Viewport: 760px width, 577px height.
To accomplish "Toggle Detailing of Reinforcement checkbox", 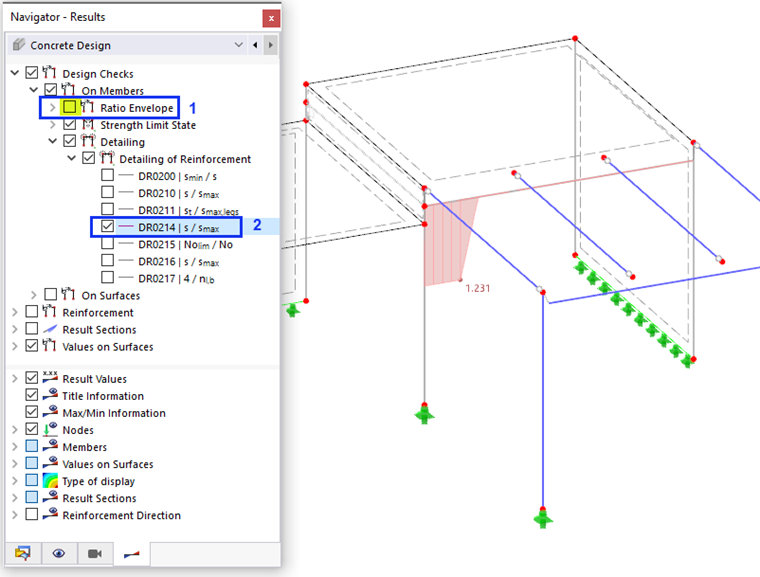I will pyautogui.click(x=88, y=158).
